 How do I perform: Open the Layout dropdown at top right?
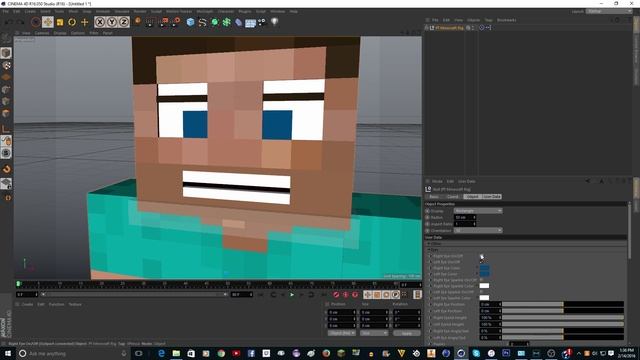pyautogui.click(x=609, y=11)
